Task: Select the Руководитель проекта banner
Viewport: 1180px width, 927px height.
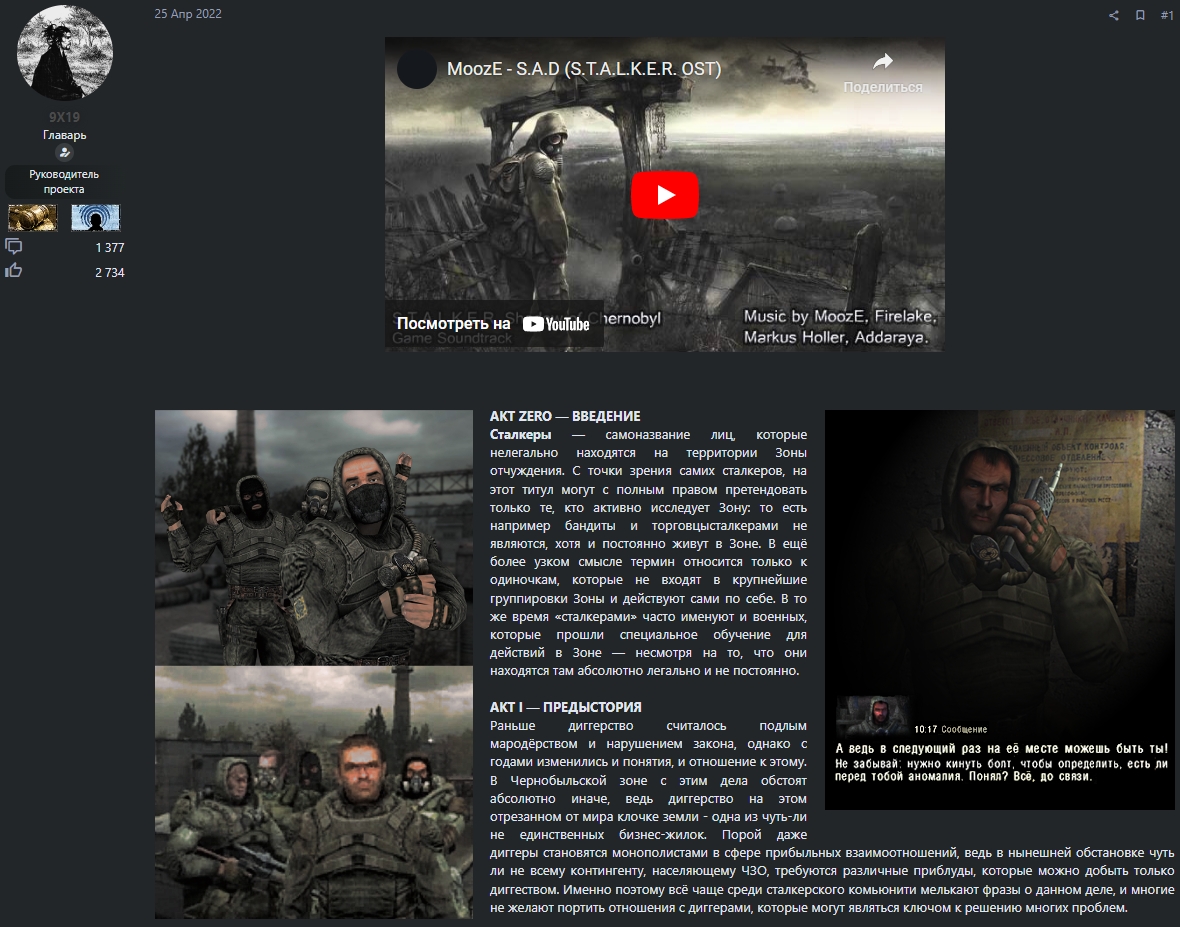Action: coord(64,181)
